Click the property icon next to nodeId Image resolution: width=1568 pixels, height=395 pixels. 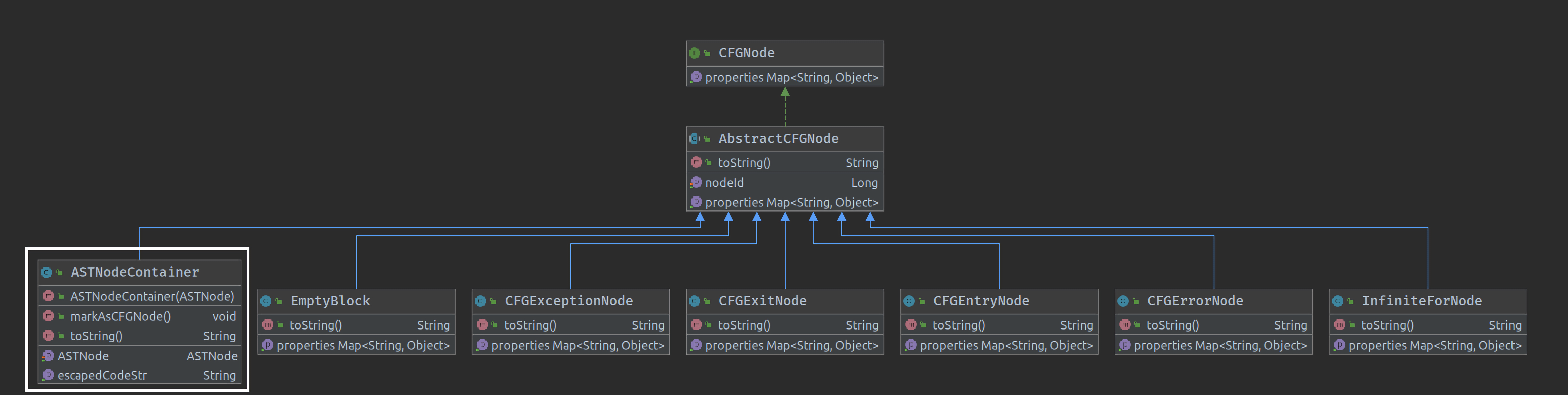click(x=696, y=182)
